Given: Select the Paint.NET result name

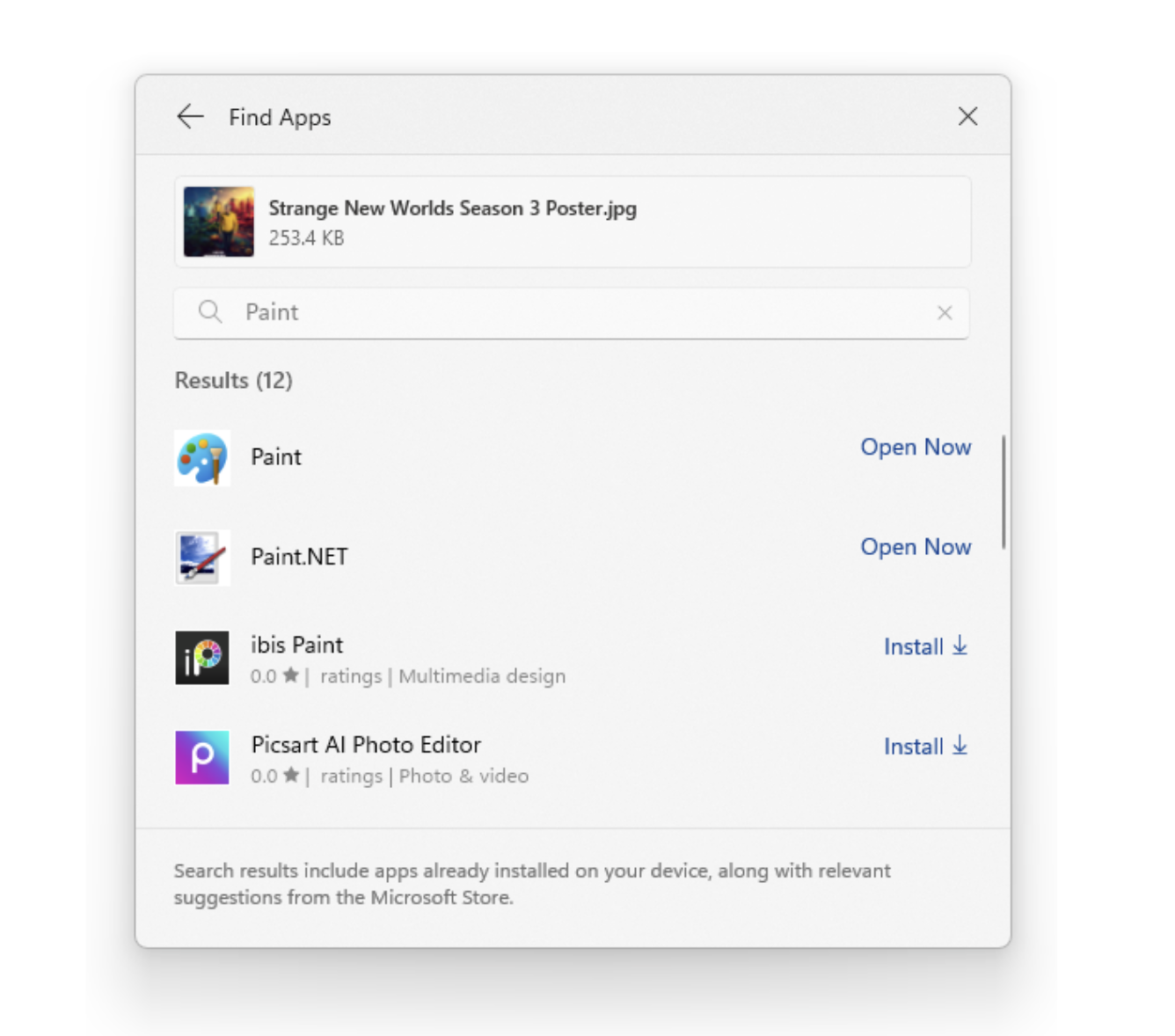Looking at the screenshot, I should tap(299, 557).
